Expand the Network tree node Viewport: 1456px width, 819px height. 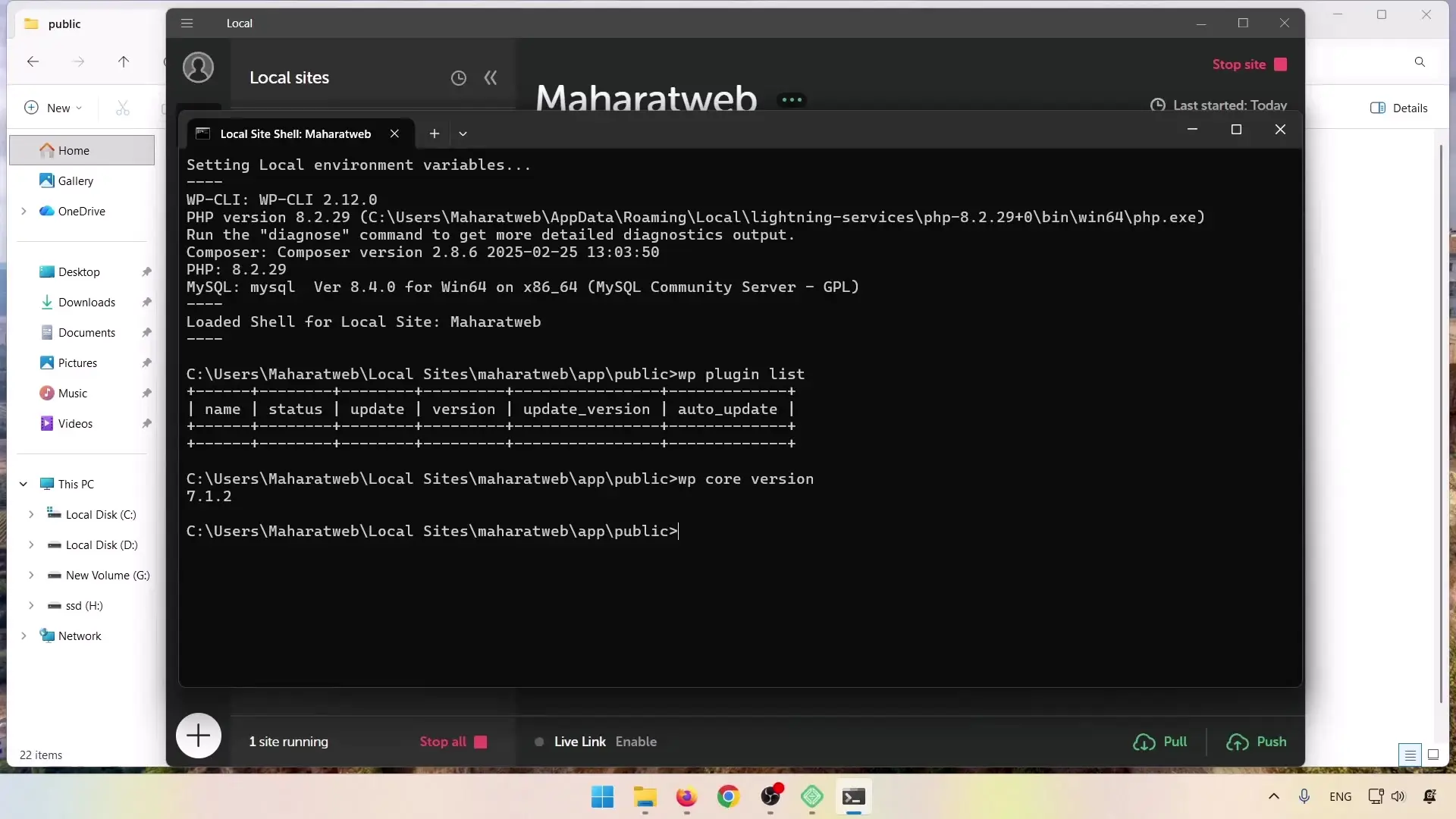(24, 635)
